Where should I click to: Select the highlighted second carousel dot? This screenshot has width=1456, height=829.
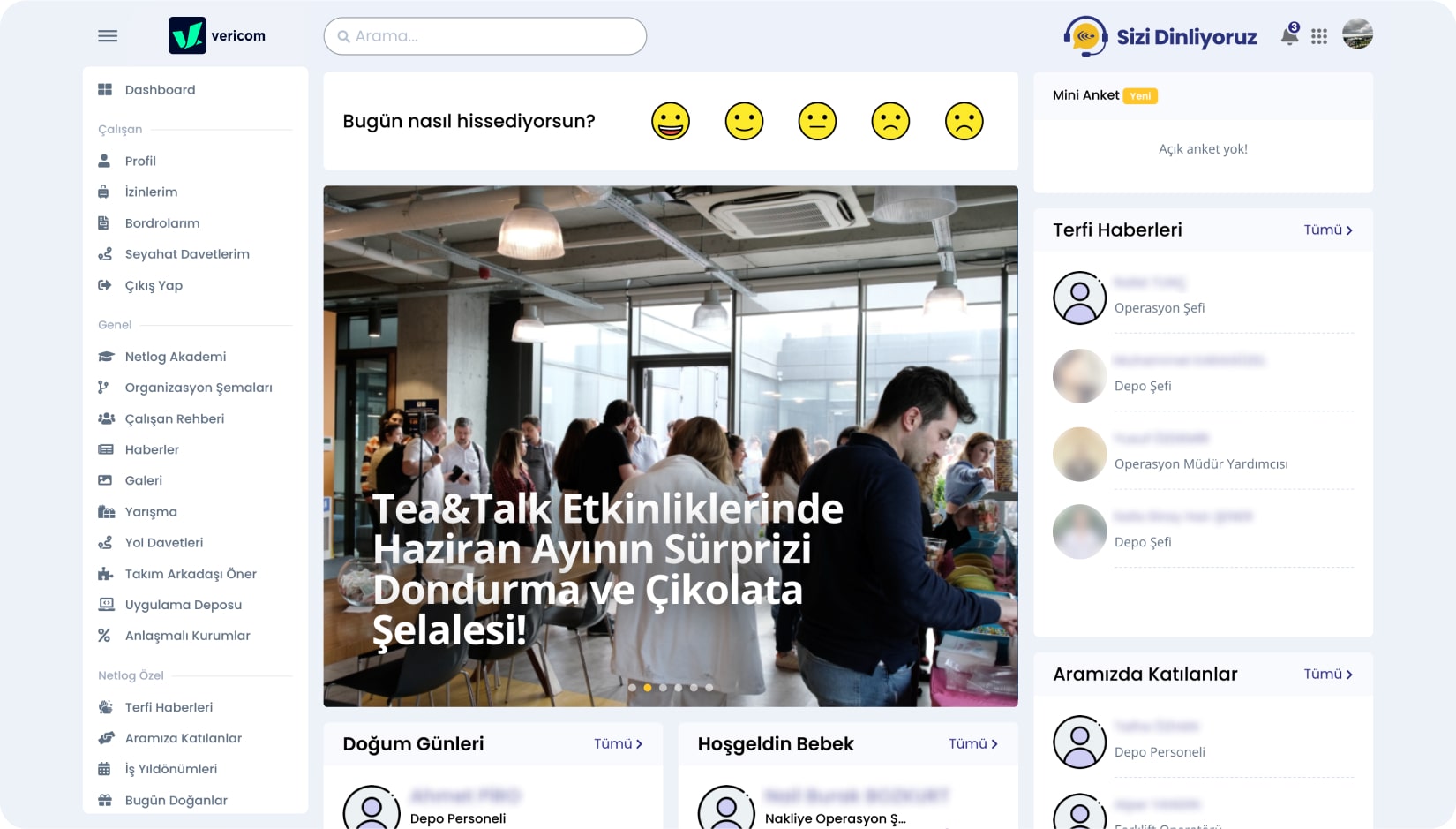click(648, 687)
